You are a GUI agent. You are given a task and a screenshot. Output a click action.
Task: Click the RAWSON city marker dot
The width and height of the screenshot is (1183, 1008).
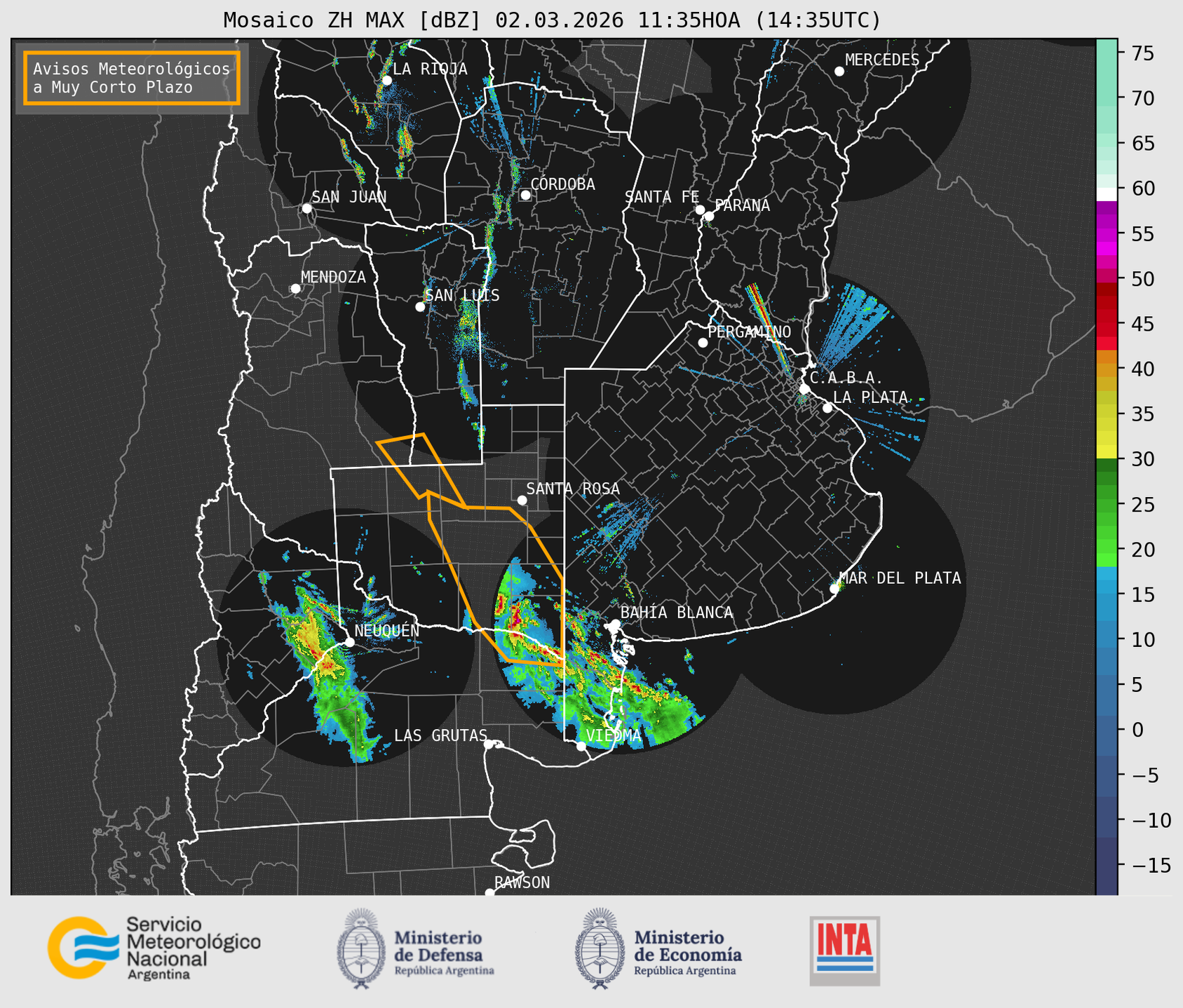(x=489, y=892)
